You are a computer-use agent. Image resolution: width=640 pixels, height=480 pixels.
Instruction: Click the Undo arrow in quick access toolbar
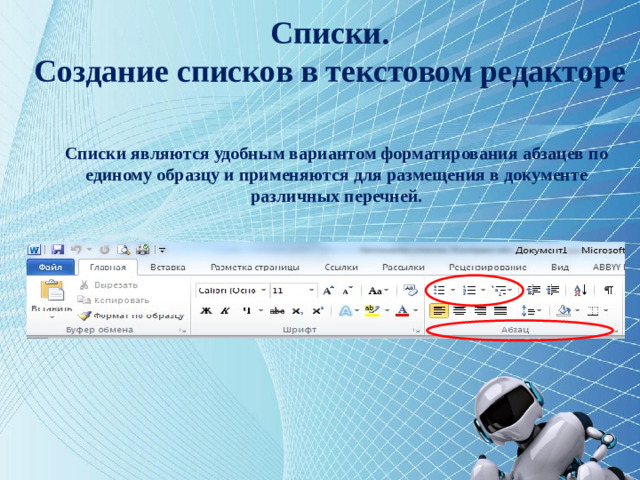coord(76,249)
